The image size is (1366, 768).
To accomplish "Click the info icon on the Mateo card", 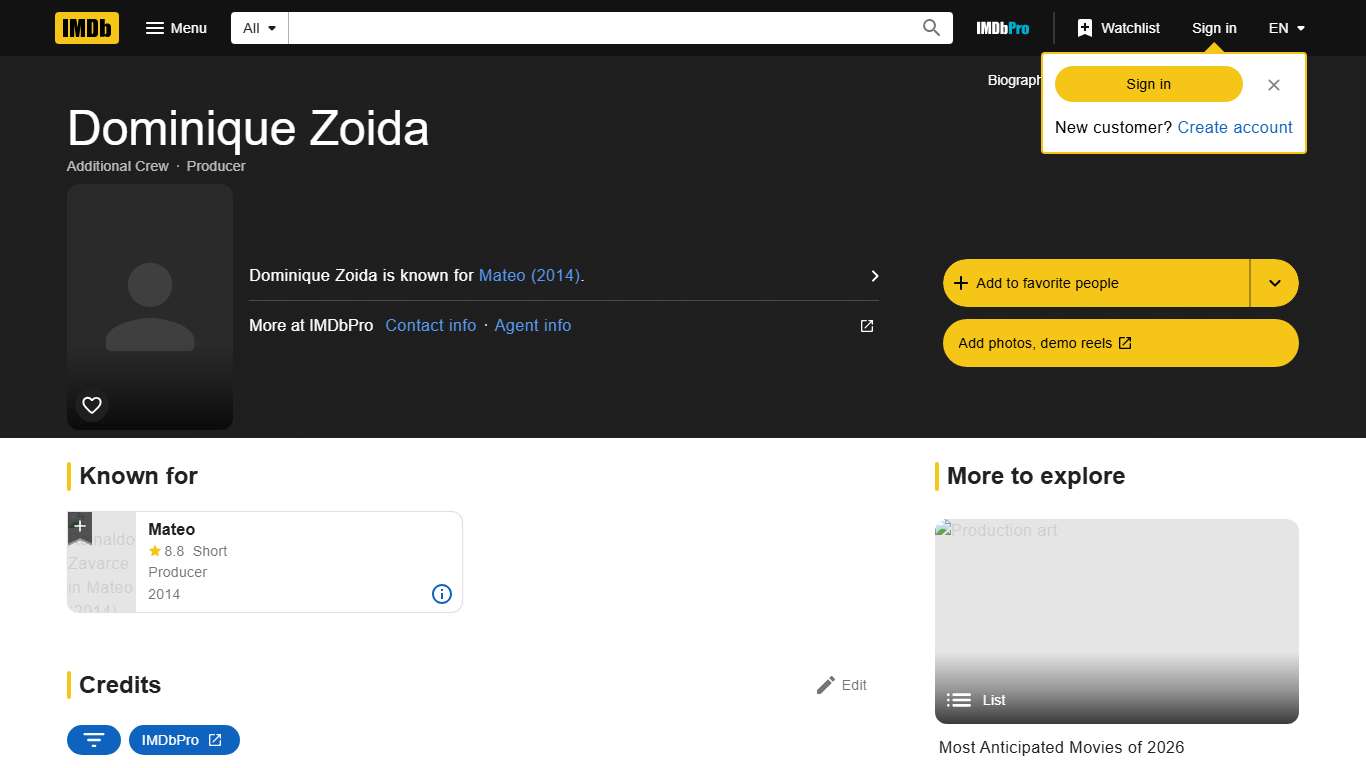I will pyautogui.click(x=441, y=594).
